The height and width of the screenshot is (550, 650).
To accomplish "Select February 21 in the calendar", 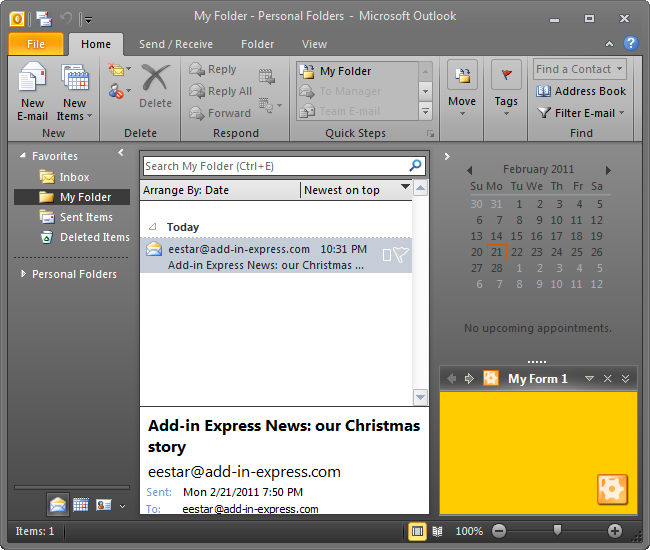I will (x=497, y=252).
